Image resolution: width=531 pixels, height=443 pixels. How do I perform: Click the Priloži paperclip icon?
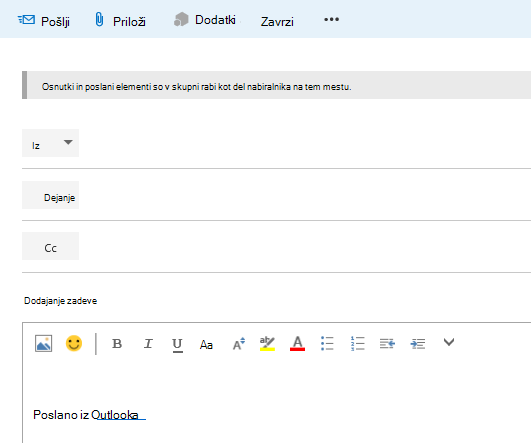tap(99, 19)
